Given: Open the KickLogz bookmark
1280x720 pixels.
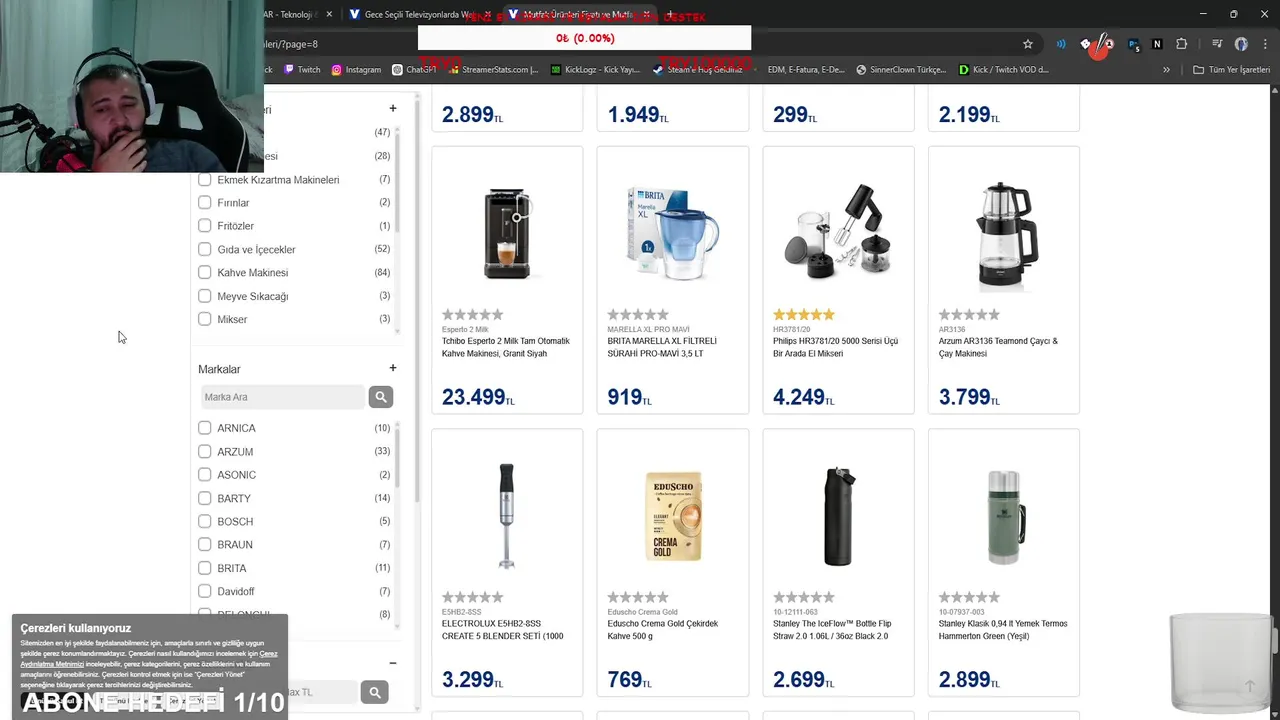Looking at the screenshot, I should tap(595, 70).
